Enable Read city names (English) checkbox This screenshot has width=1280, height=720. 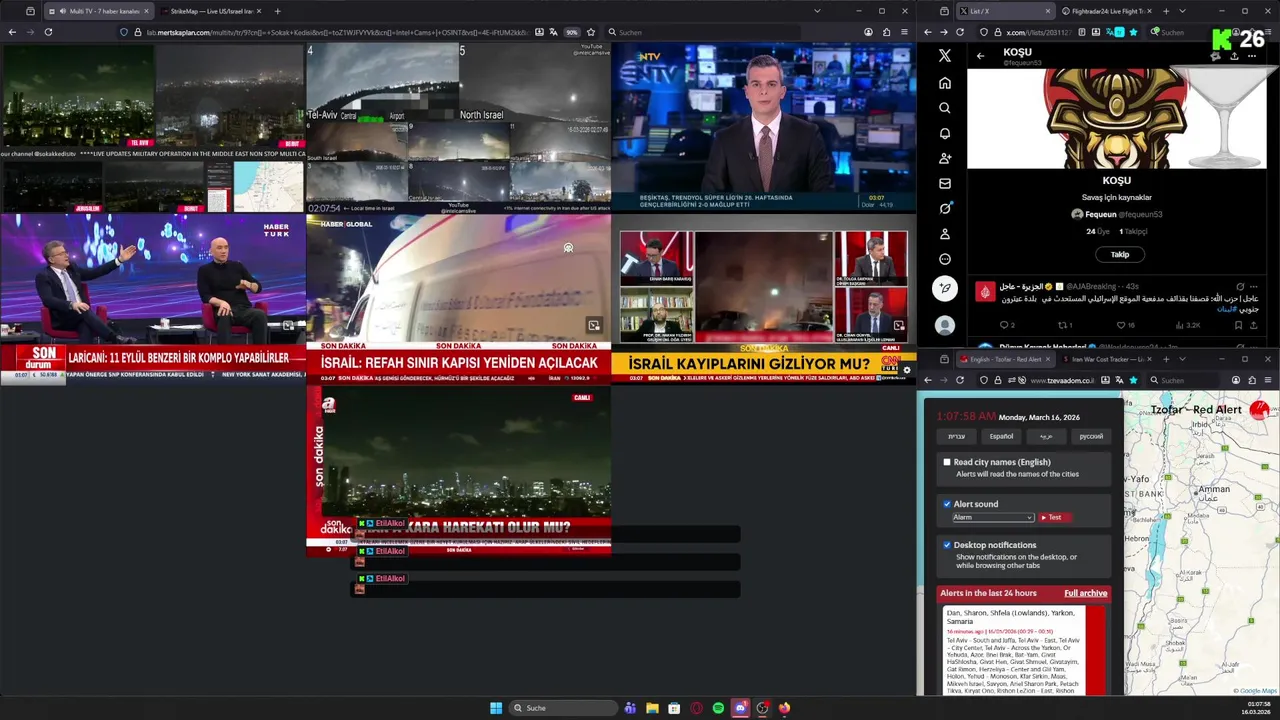pos(947,462)
